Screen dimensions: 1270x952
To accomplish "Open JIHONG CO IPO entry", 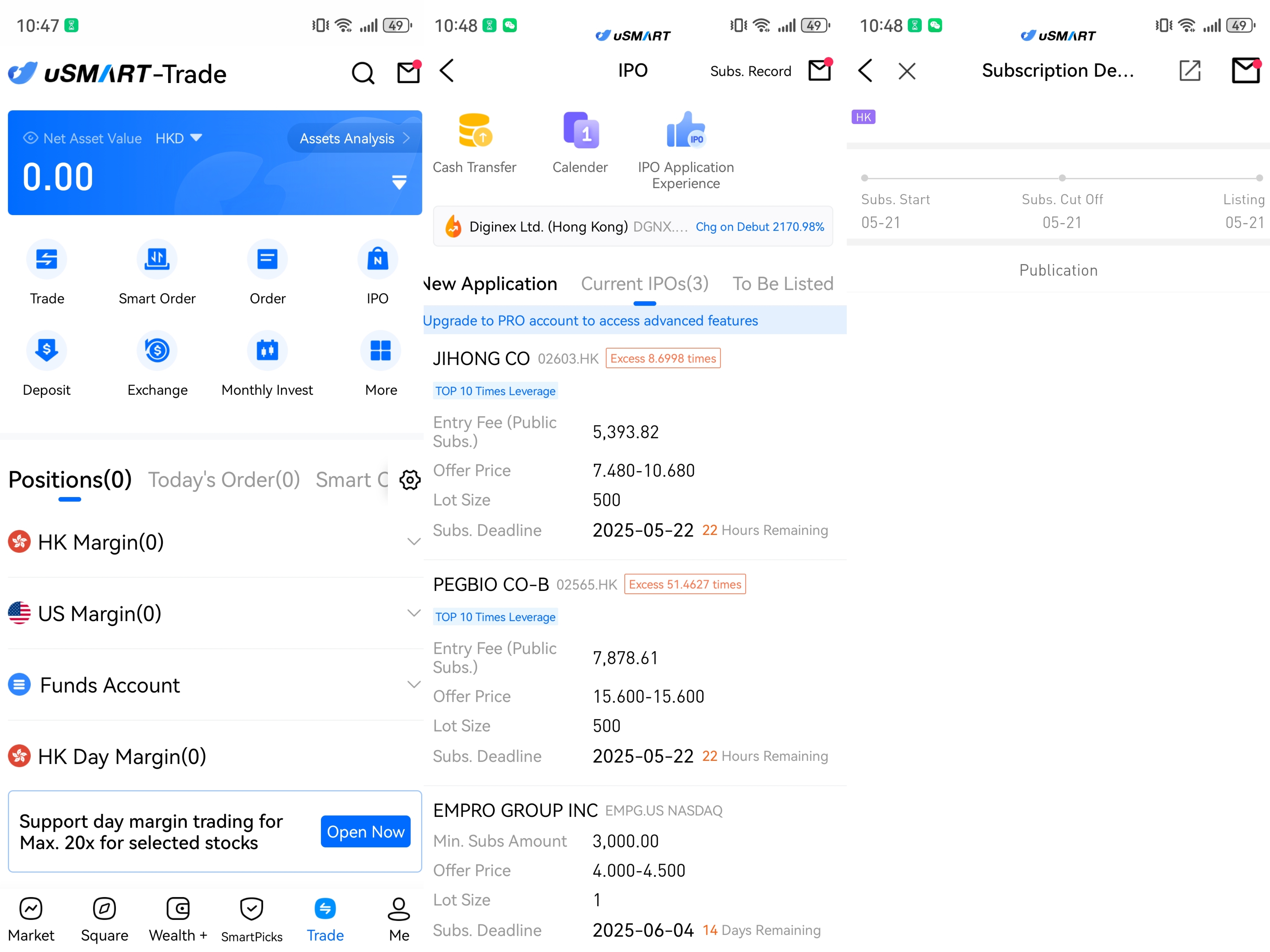I will (634, 447).
